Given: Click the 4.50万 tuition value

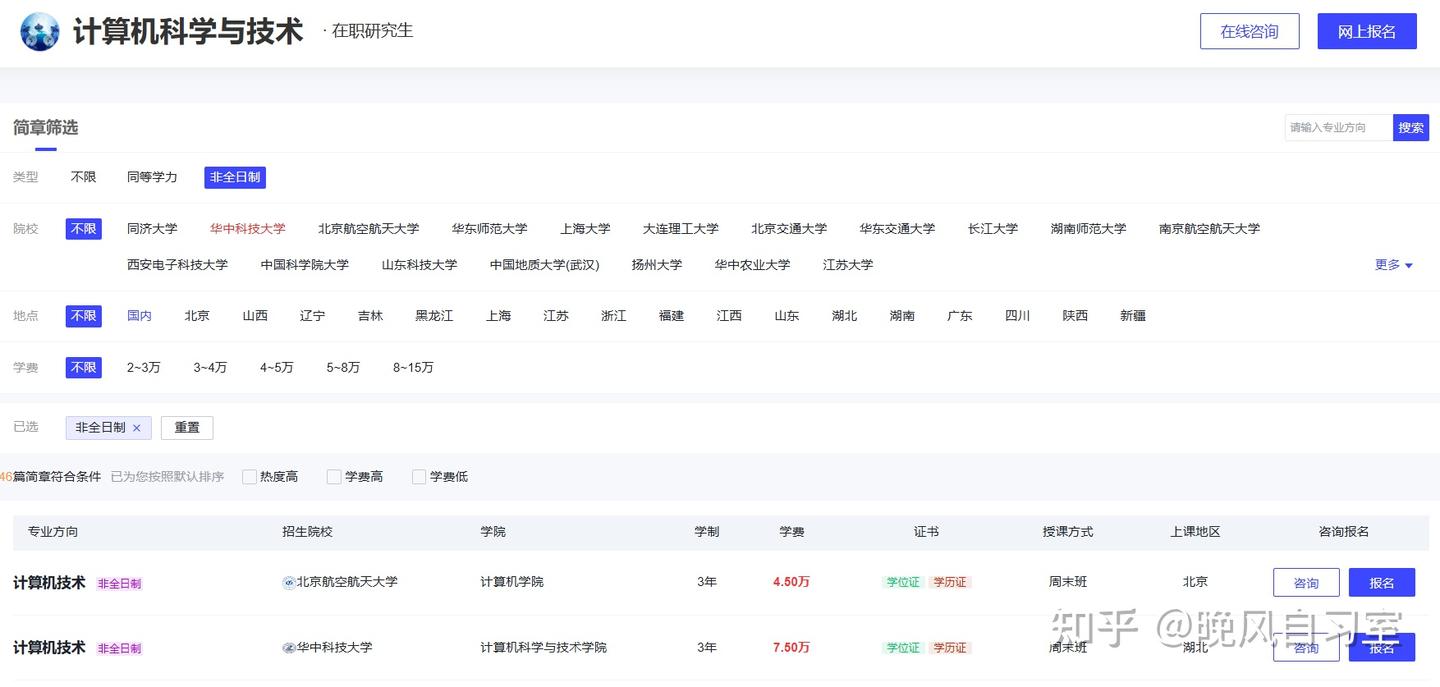Looking at the screenshot, I should (791, 582).
